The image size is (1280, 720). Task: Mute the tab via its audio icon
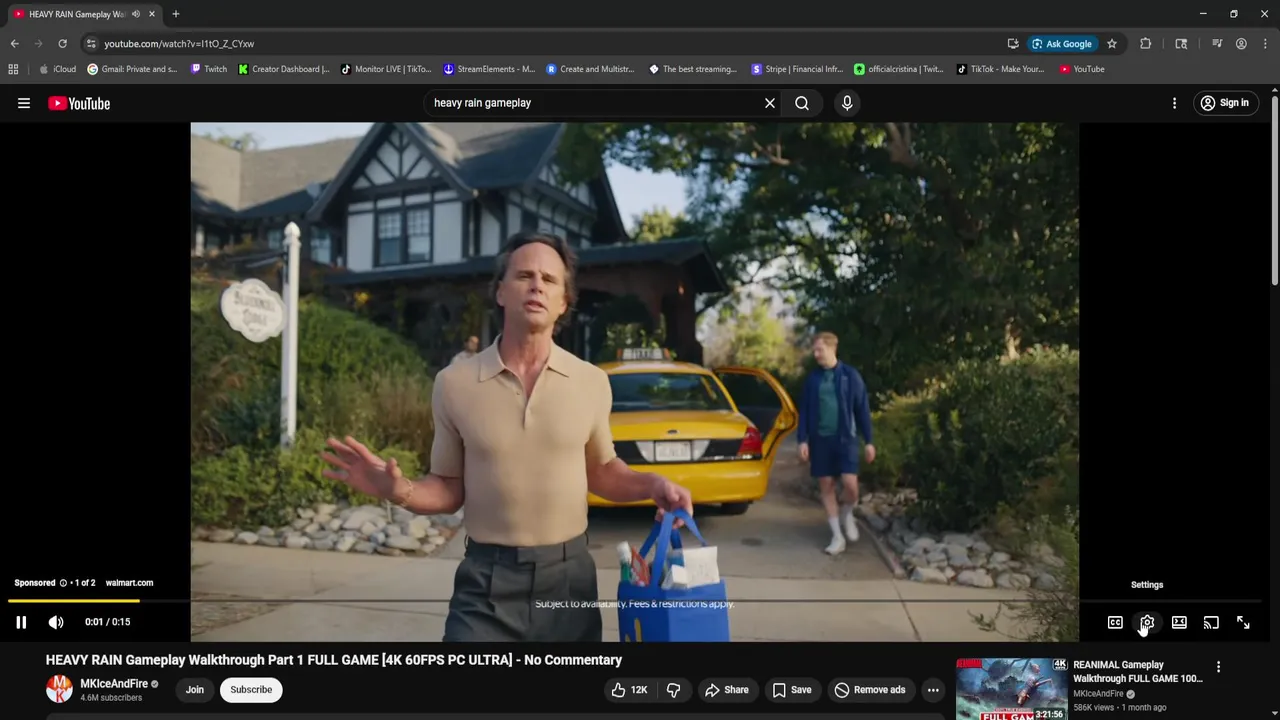[x=136, y=14]
